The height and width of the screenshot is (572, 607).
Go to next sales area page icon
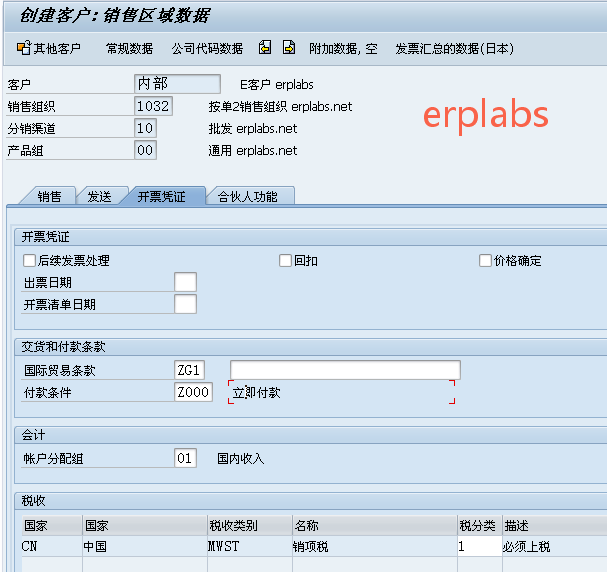(x=289, y=48)
